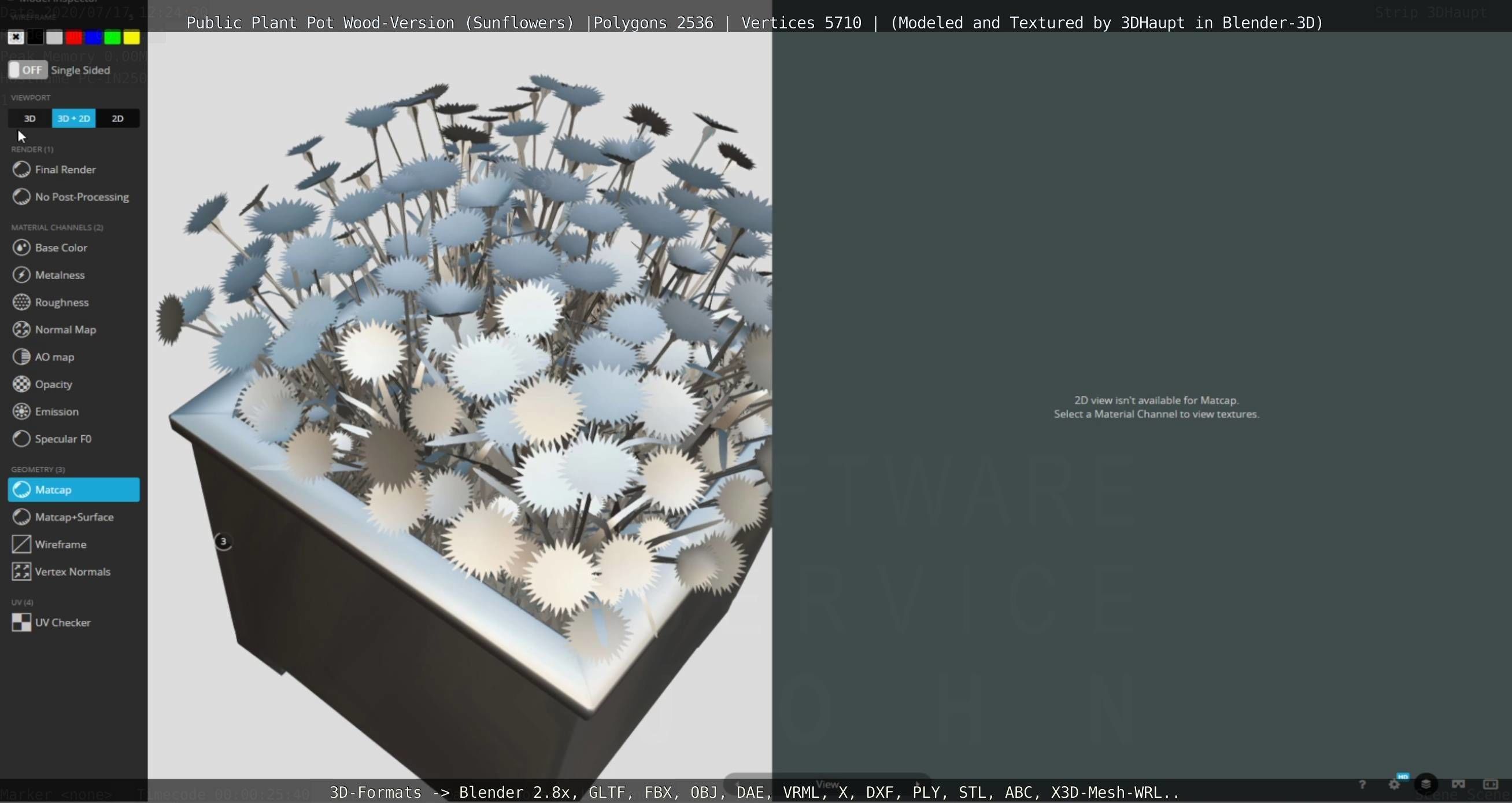This screenshot has height=803, width=1512.
Task: Disable wireframe with the X swatch
Action: [16, 38]
